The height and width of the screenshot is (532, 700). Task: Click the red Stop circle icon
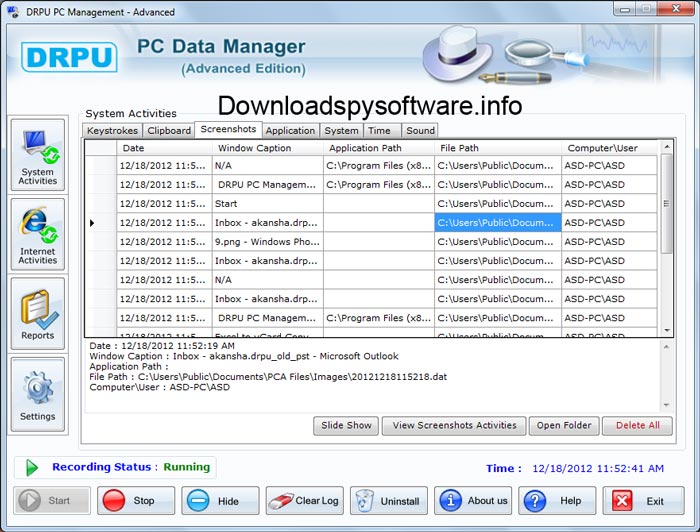coord(114,500)
